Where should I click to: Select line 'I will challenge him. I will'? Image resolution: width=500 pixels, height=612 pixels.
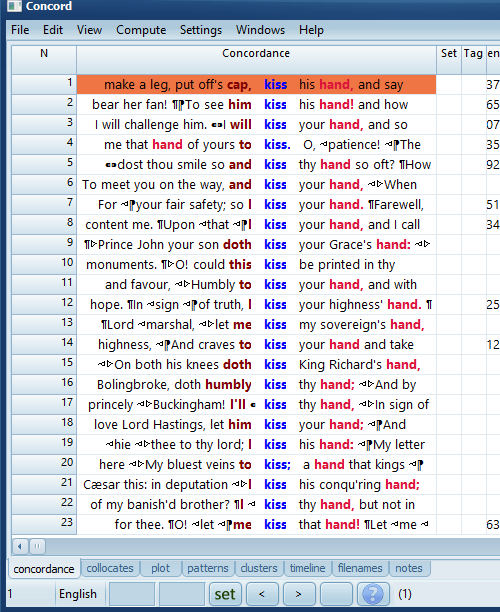point(256,125)
